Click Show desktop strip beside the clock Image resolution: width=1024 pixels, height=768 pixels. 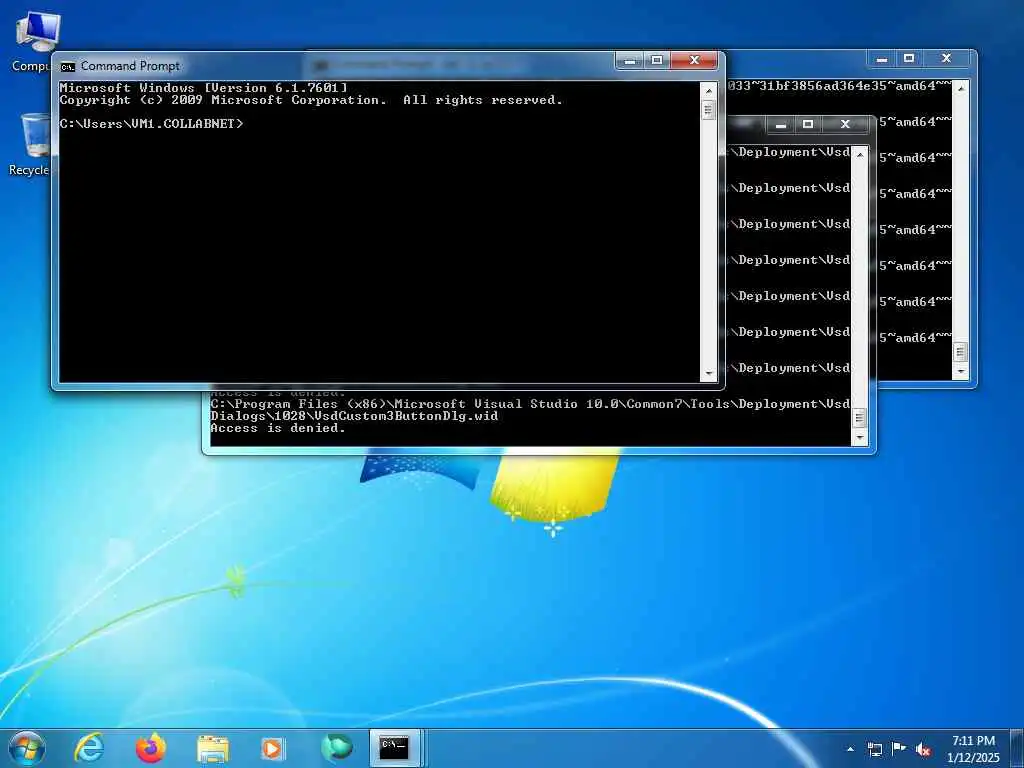tap(1017, 748)
